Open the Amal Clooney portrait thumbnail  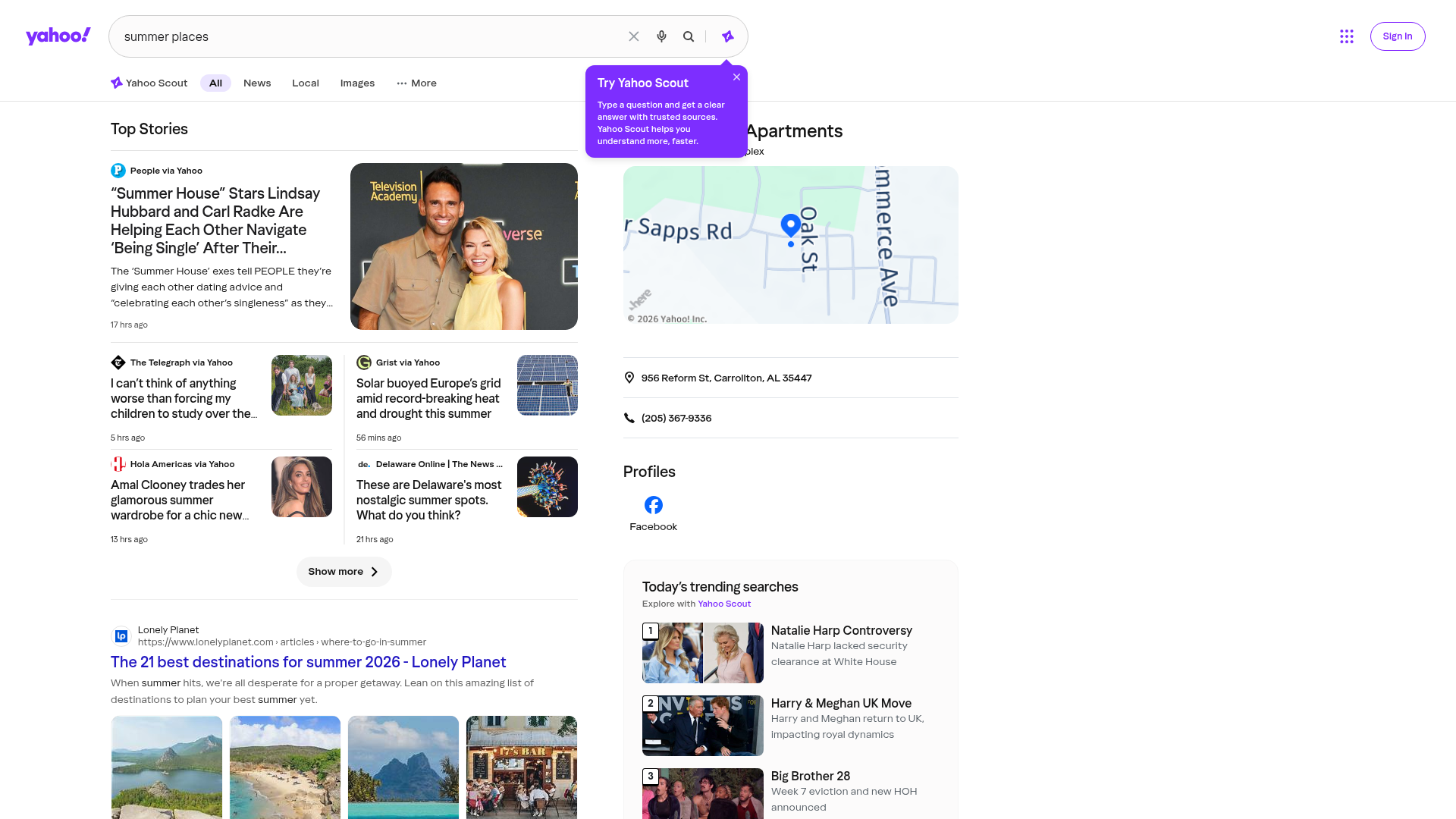point(302,487)
